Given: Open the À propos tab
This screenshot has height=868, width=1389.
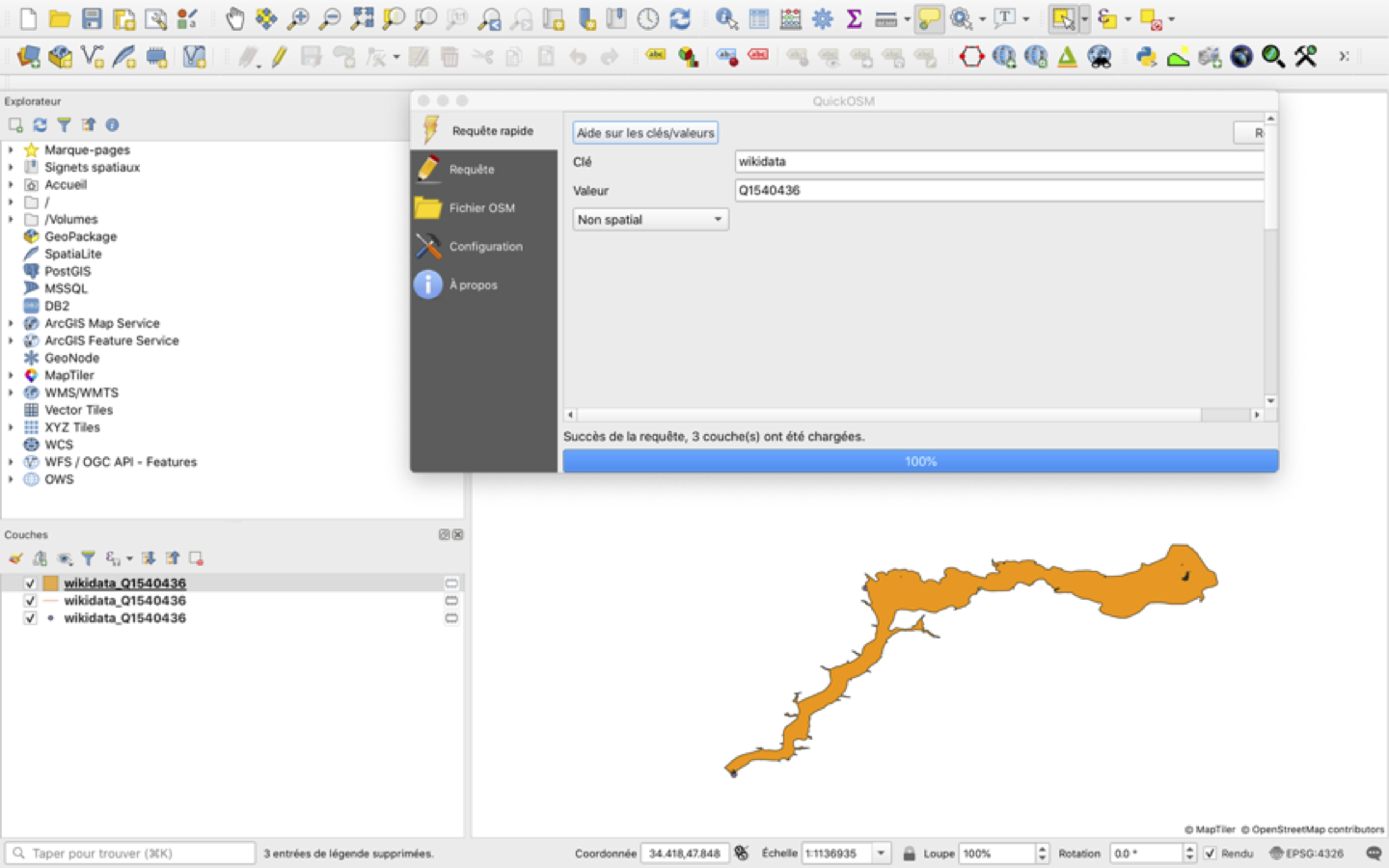Looking at the screenshot, I should [x=483, y=285].
